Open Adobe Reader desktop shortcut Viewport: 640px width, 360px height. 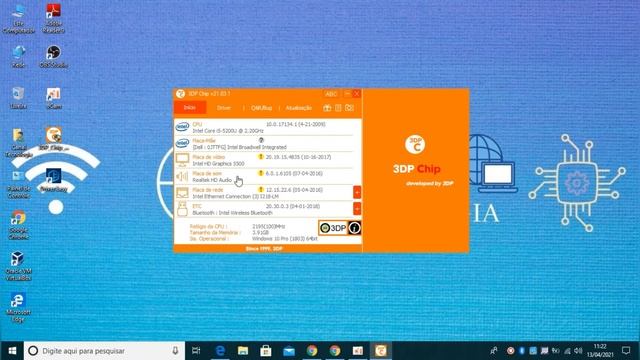tap(53, 19)
